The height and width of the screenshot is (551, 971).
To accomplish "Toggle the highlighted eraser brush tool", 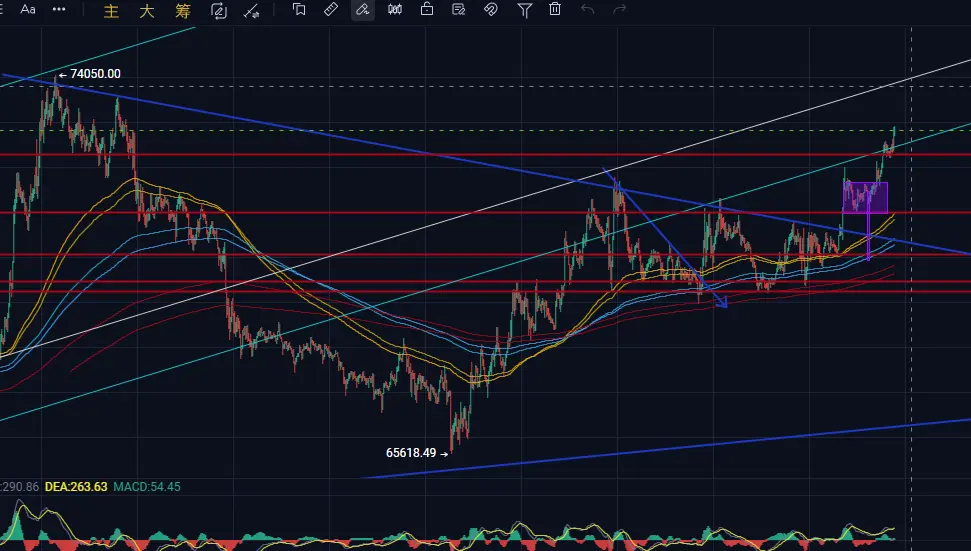I will pos(363,9).
